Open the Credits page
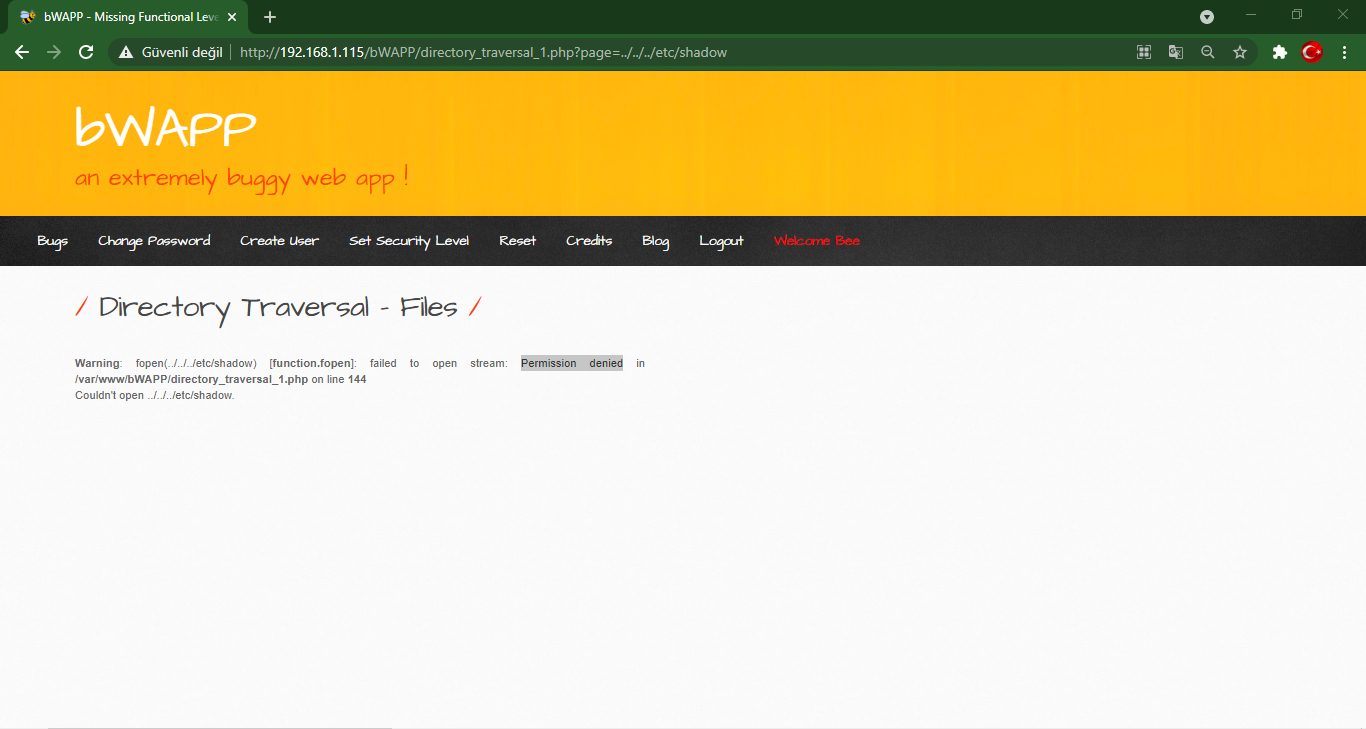This screenshot has width=1366, height=729. pyautogui.click(x=589, y=241)
